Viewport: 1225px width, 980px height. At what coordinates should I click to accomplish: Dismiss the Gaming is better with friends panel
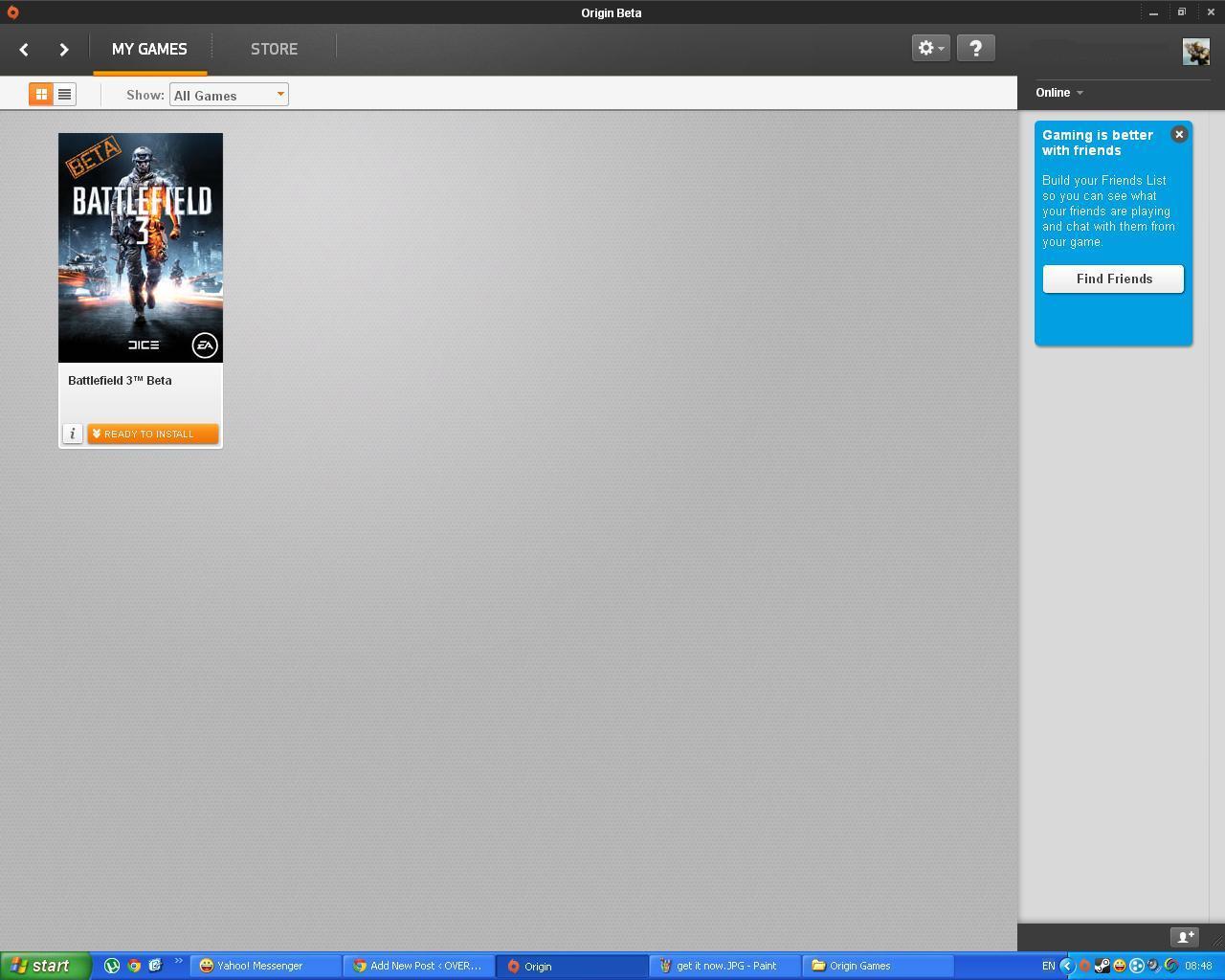tap(1179, 135)
